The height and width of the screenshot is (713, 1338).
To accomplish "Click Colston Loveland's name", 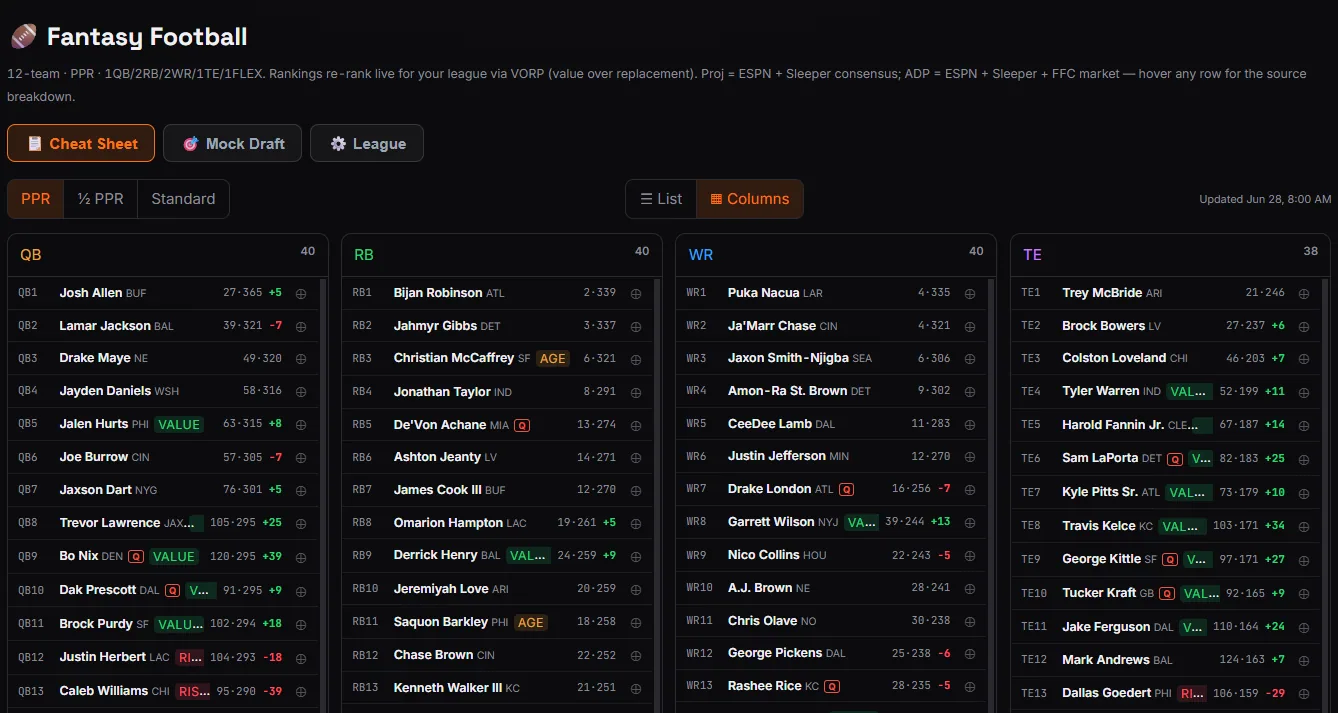I will 1114,358.
